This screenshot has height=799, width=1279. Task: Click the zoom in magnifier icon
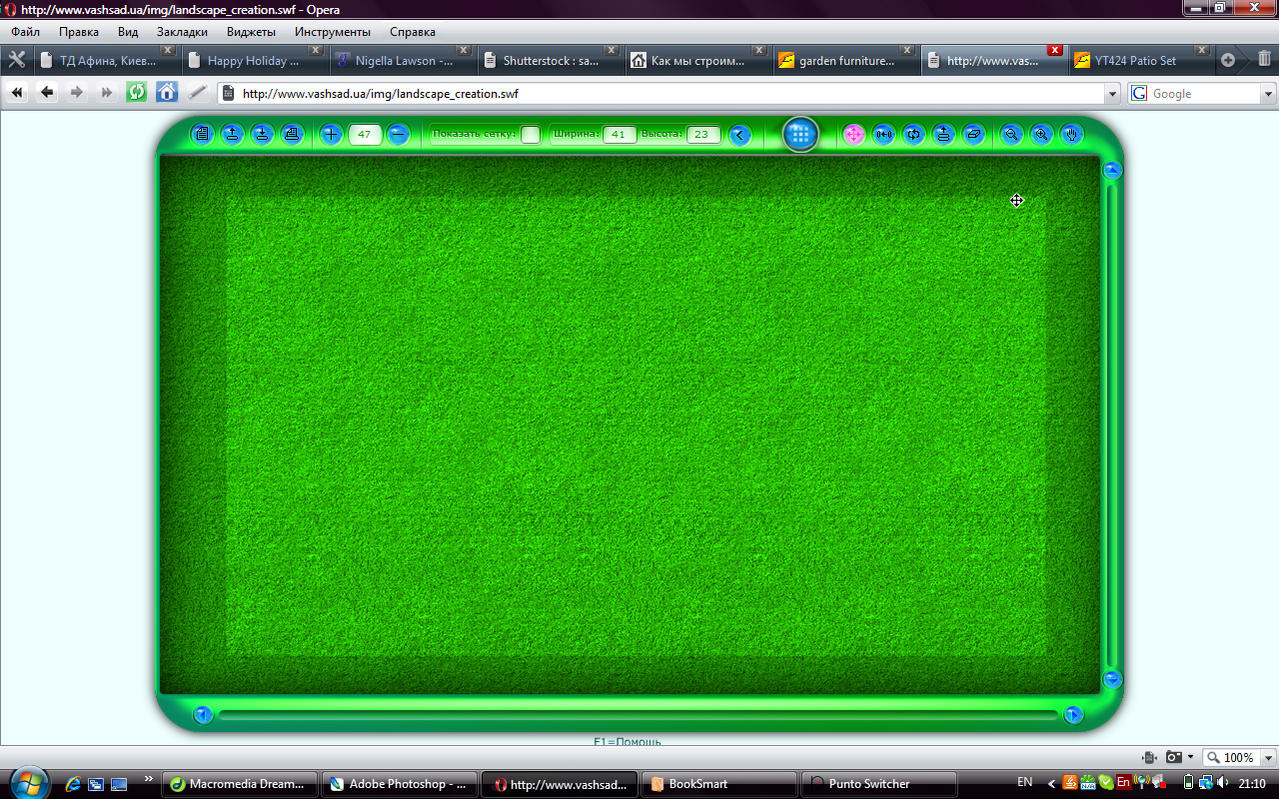tap(1041, 134)
